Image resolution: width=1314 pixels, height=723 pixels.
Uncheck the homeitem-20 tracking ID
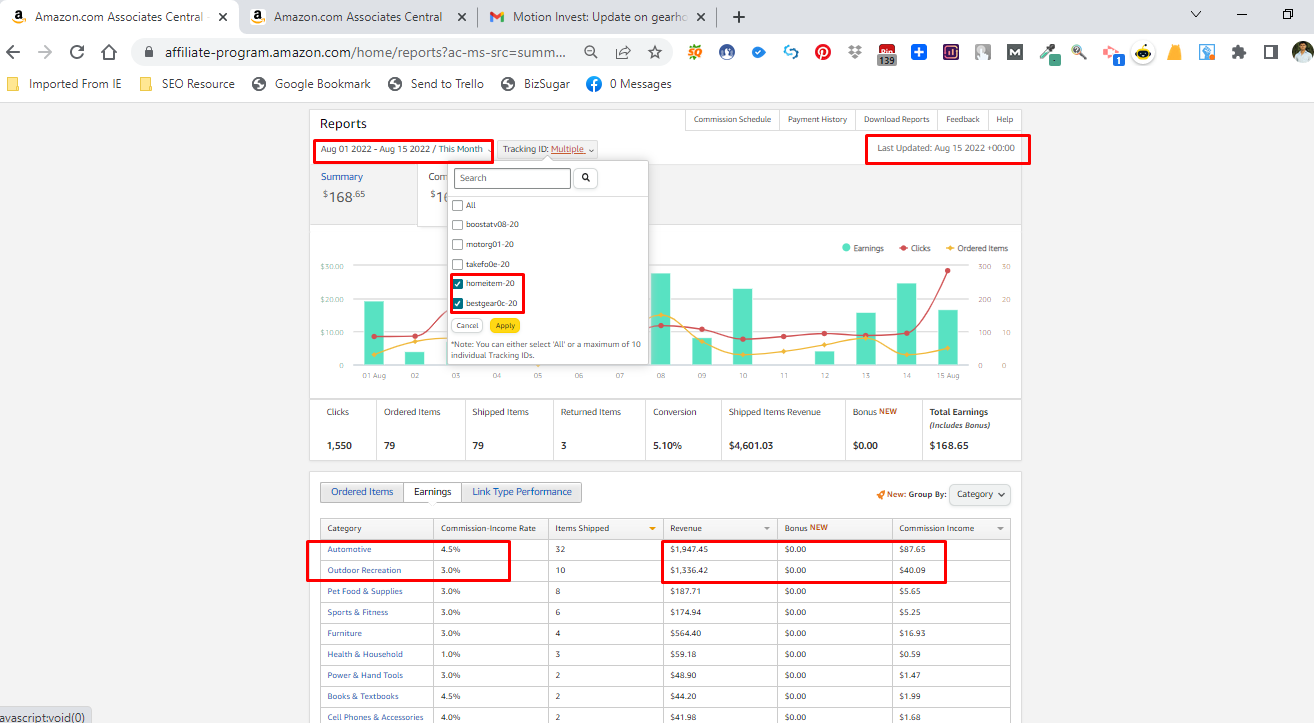458,283
